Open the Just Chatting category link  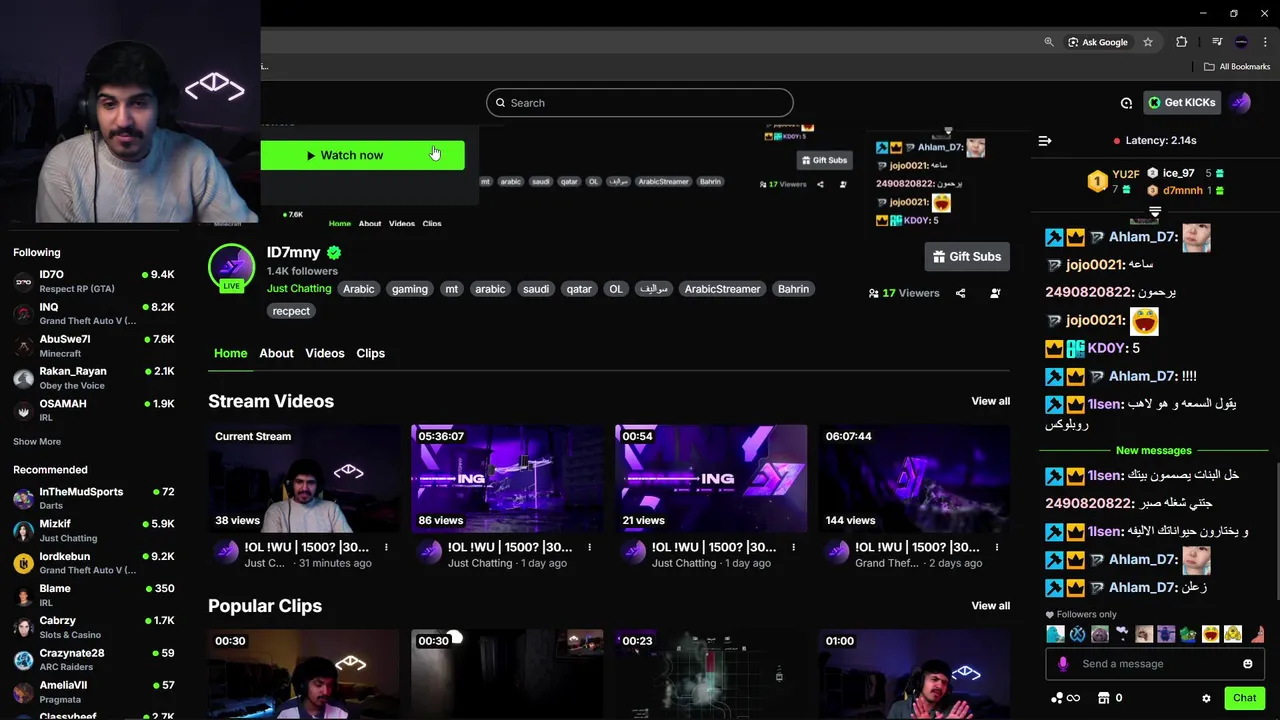tap(299, 288)
